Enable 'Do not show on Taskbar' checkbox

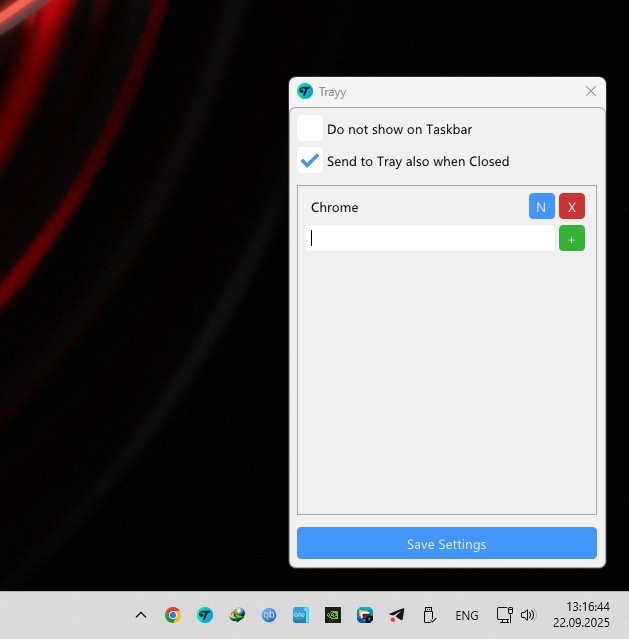pos(310,129)
